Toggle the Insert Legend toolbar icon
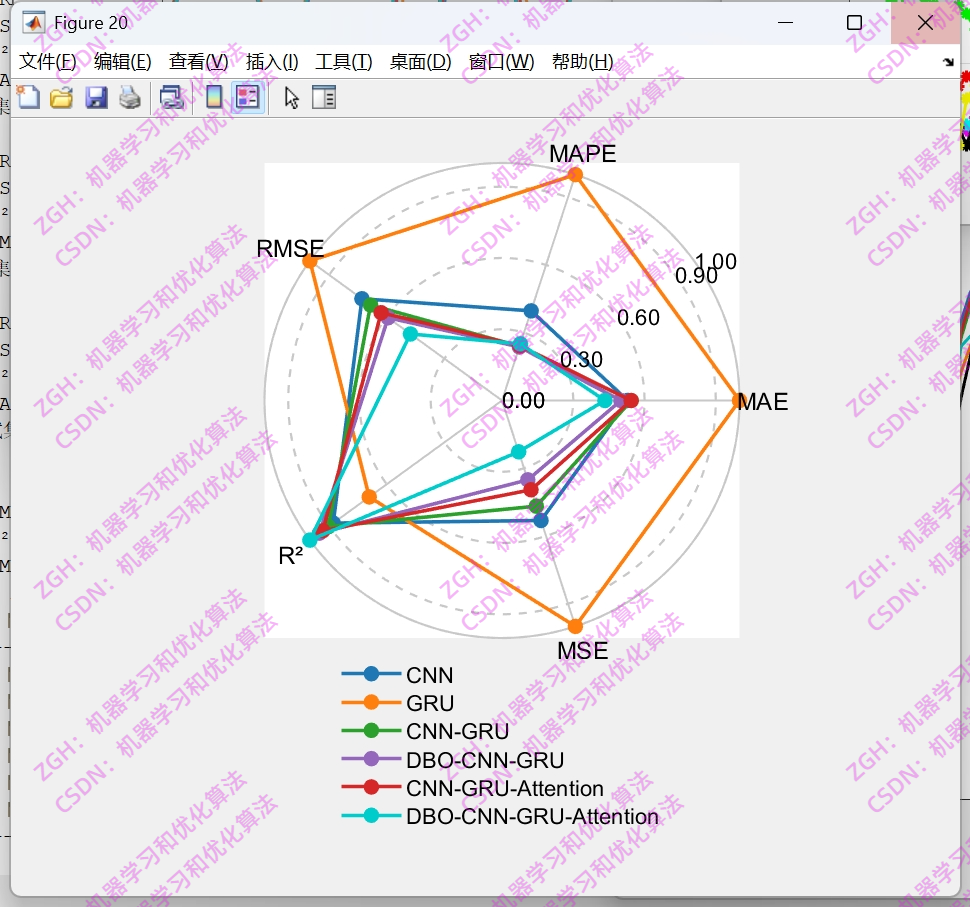The image size is (970, 907). [247, 98]
